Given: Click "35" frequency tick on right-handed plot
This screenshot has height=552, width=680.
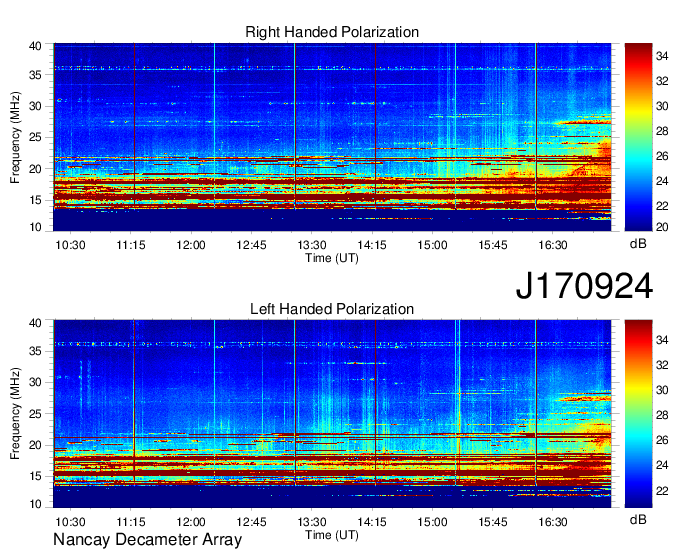Looking at the screenshot, I should tap(35, 75).
